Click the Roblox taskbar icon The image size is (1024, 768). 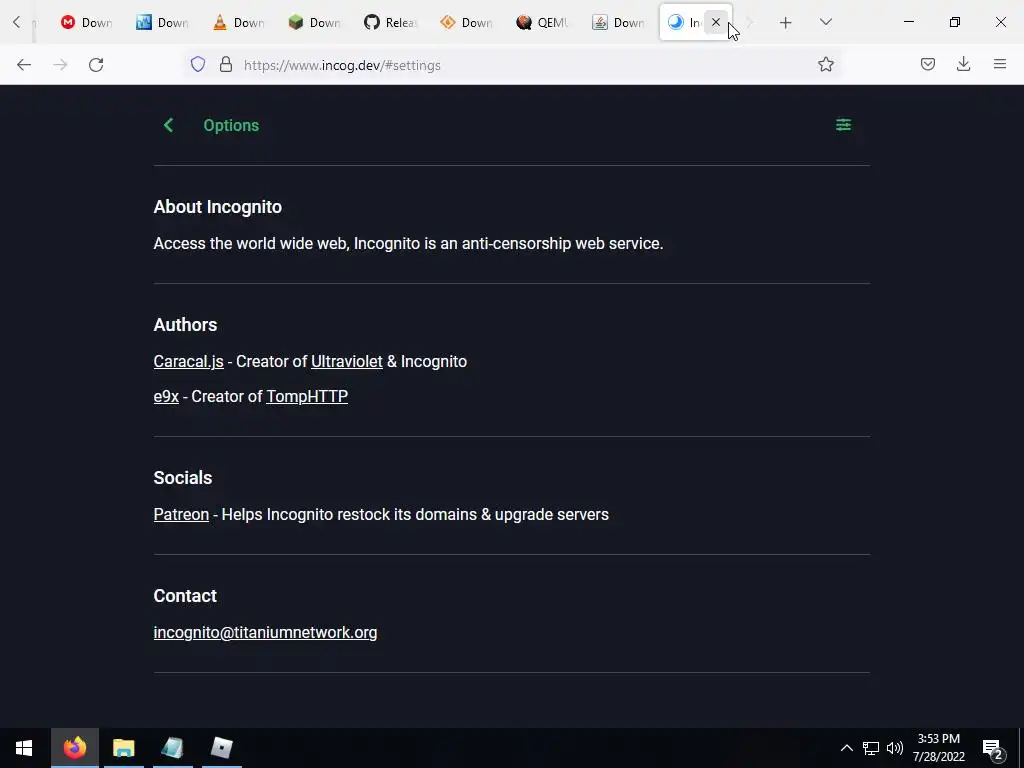pos(221,748)
